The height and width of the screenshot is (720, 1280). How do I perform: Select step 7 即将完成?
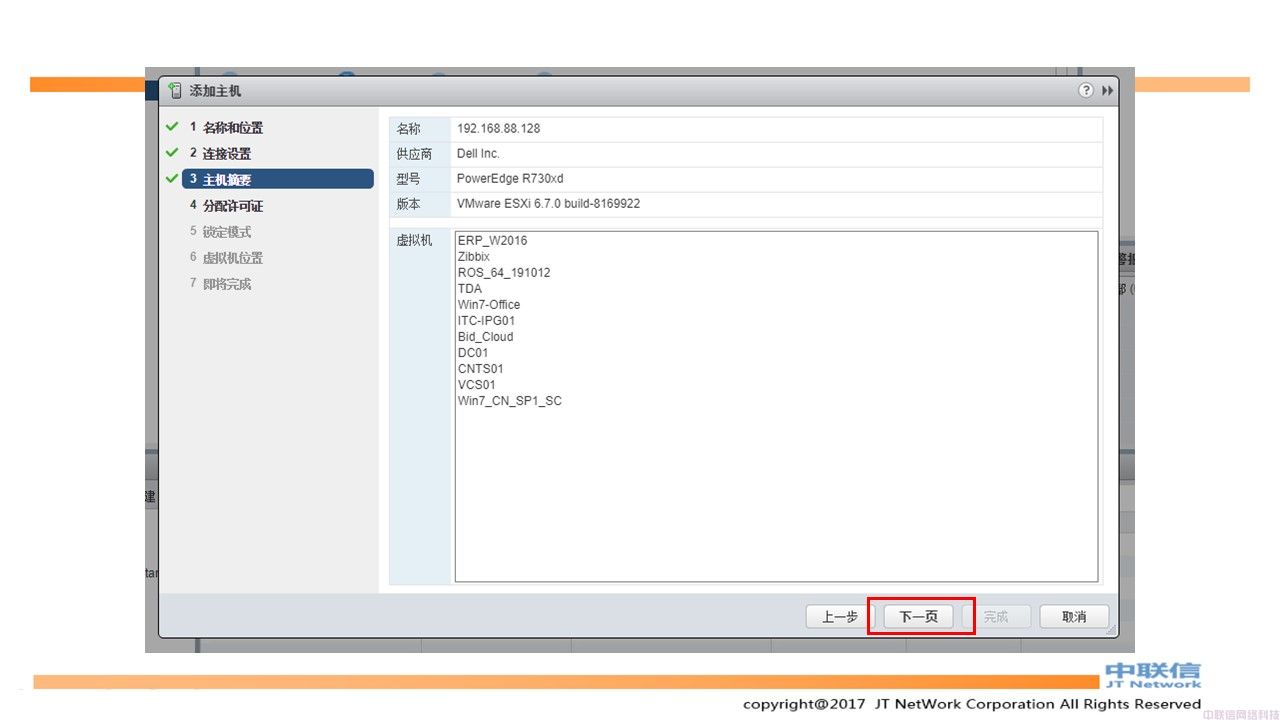pos(220,284)
